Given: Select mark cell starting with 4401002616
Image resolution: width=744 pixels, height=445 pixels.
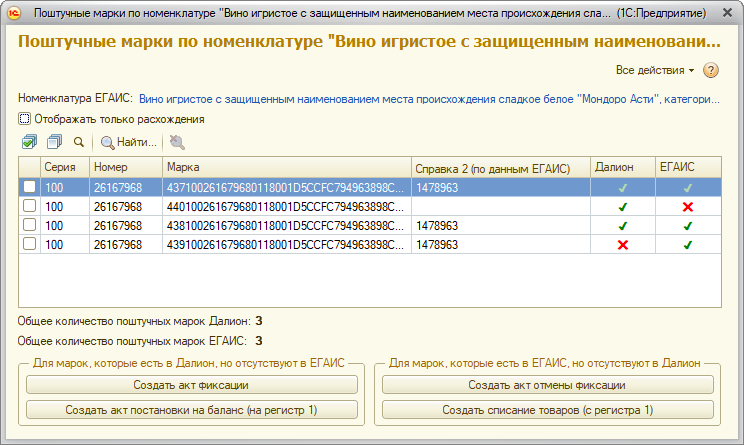Looking at the screenshot, I should point(287,207).
